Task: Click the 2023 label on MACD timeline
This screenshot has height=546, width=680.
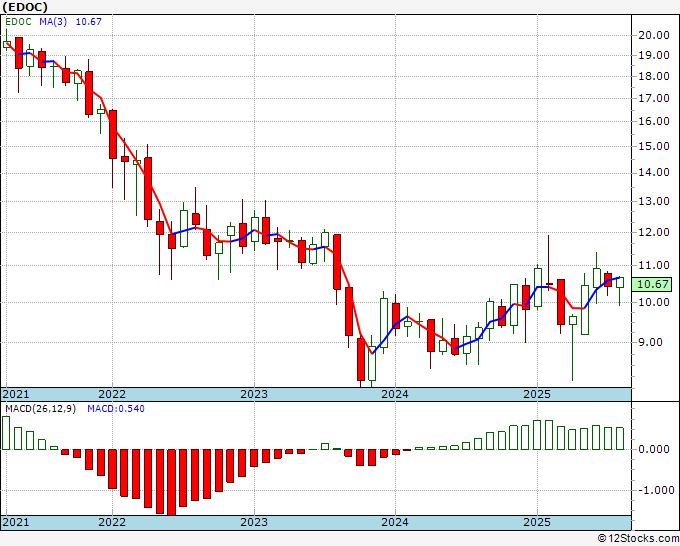Action: [254, 522]
